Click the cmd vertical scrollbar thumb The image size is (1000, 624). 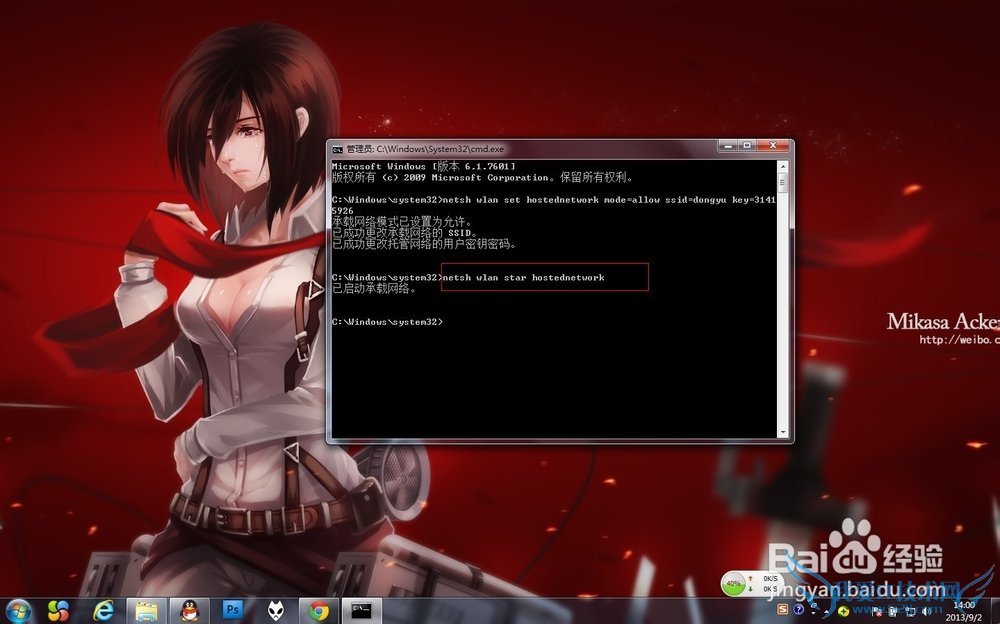pyautogui.click(x=783, y=183)
